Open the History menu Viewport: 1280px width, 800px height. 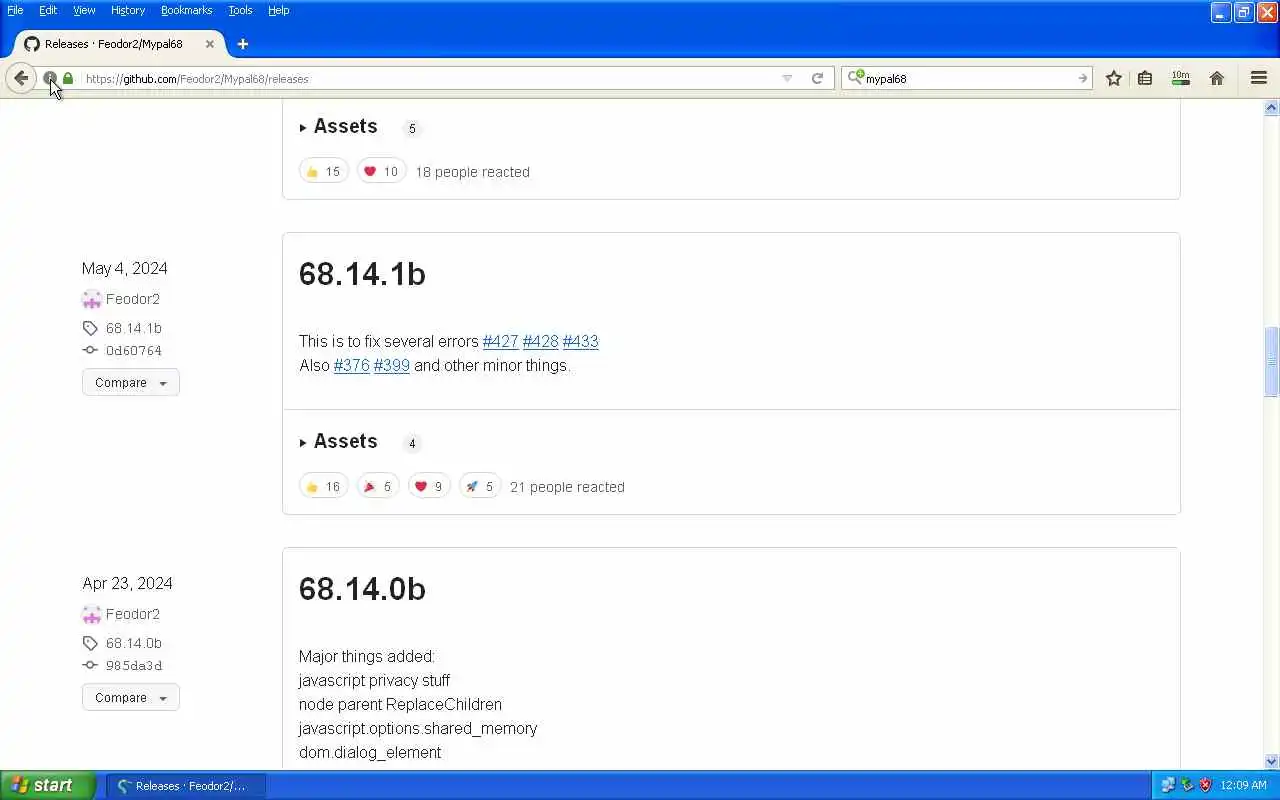128,10
